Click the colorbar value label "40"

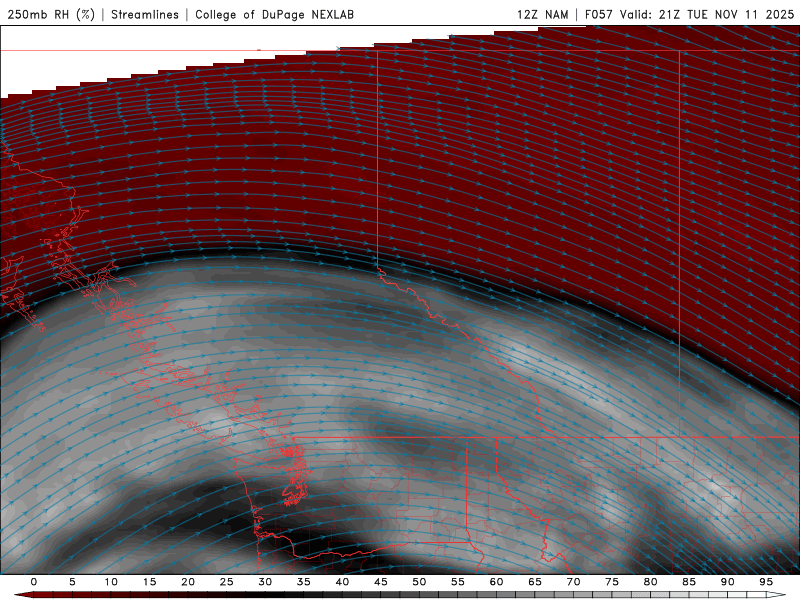click(x=342, y=582)
